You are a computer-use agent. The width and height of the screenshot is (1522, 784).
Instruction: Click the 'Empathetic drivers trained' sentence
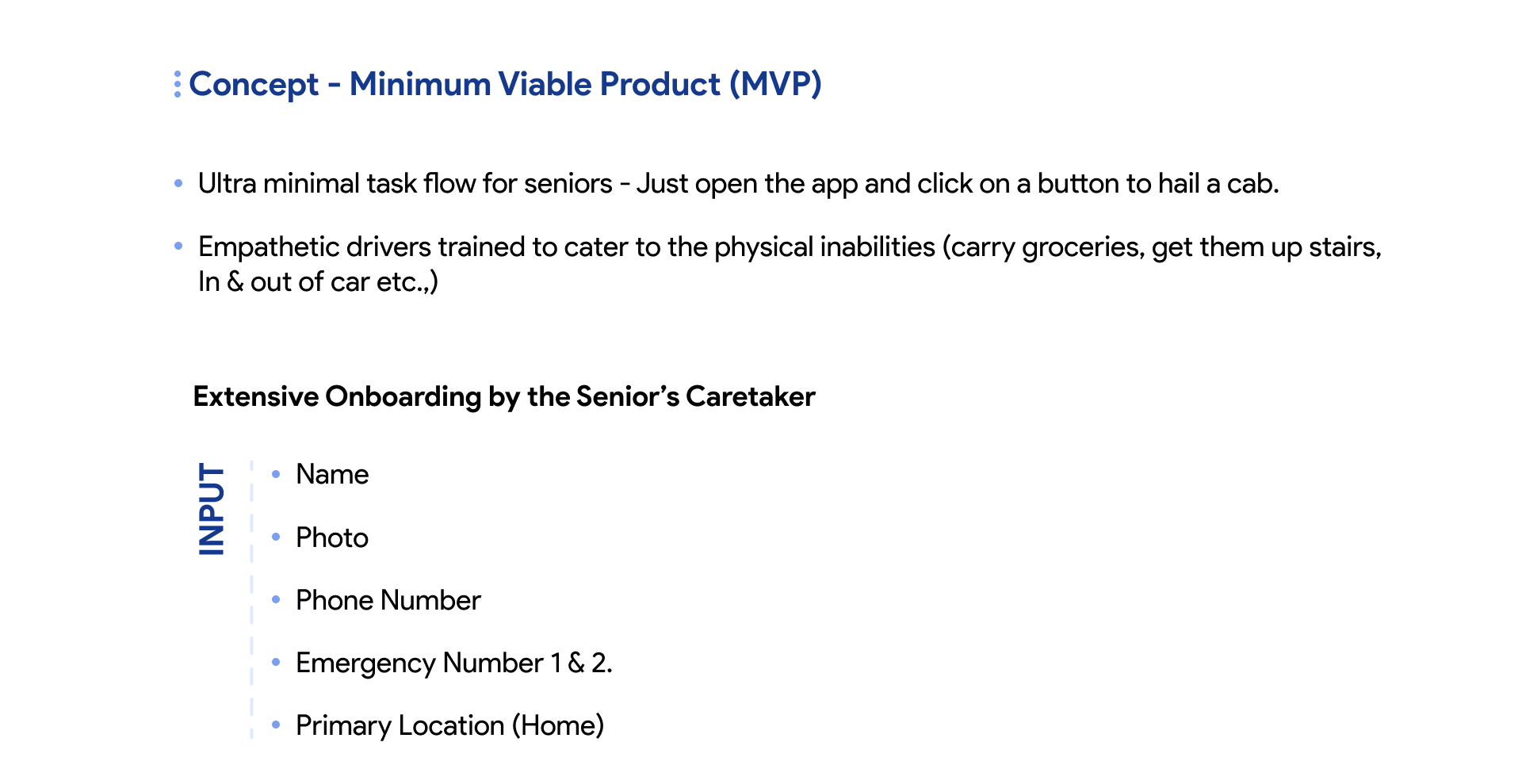[789, 247]
